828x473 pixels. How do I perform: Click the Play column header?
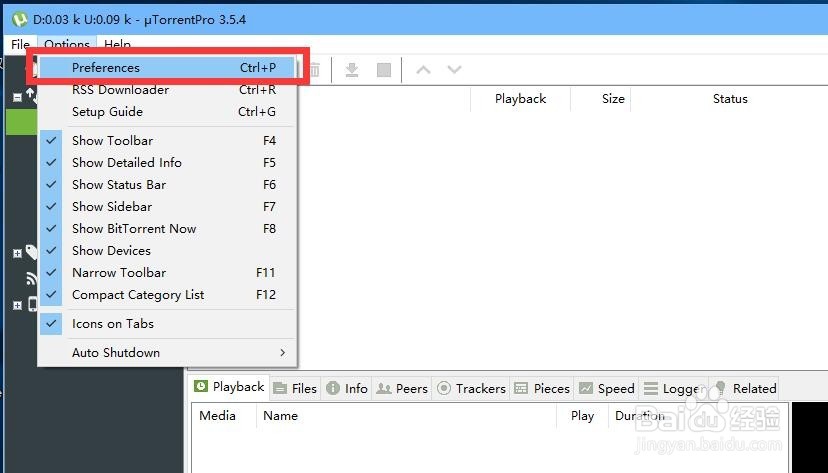point(582,416)
